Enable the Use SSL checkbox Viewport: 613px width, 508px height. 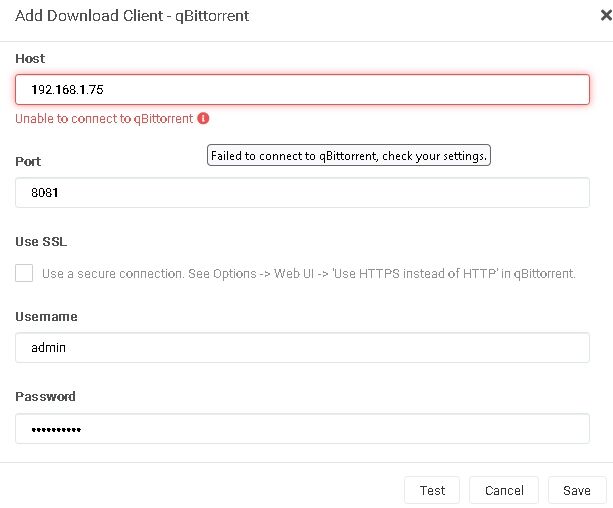click(24, 273)
